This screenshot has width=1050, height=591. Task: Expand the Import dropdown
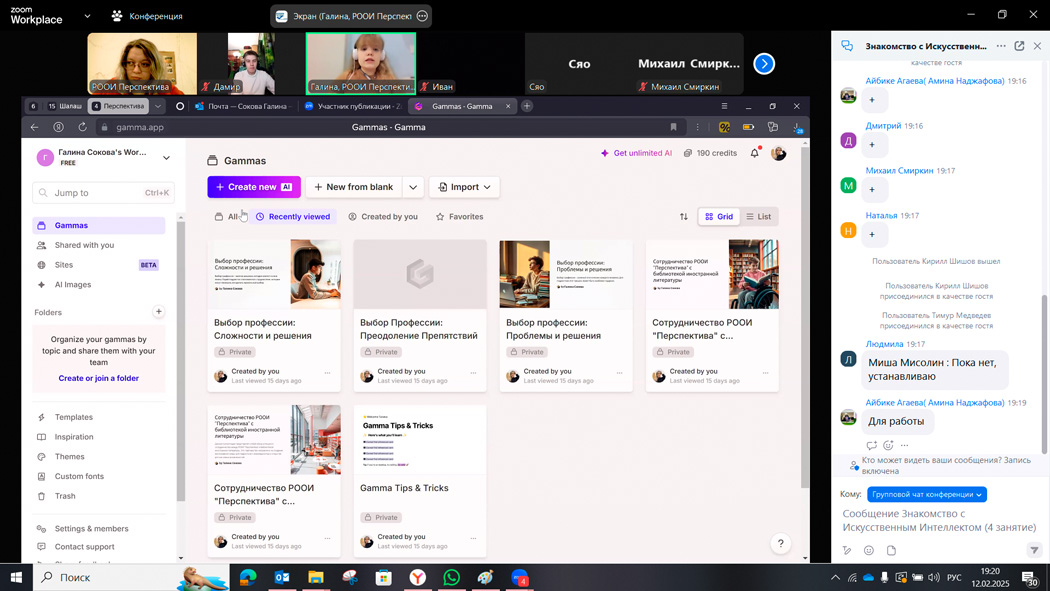[464, 187]
